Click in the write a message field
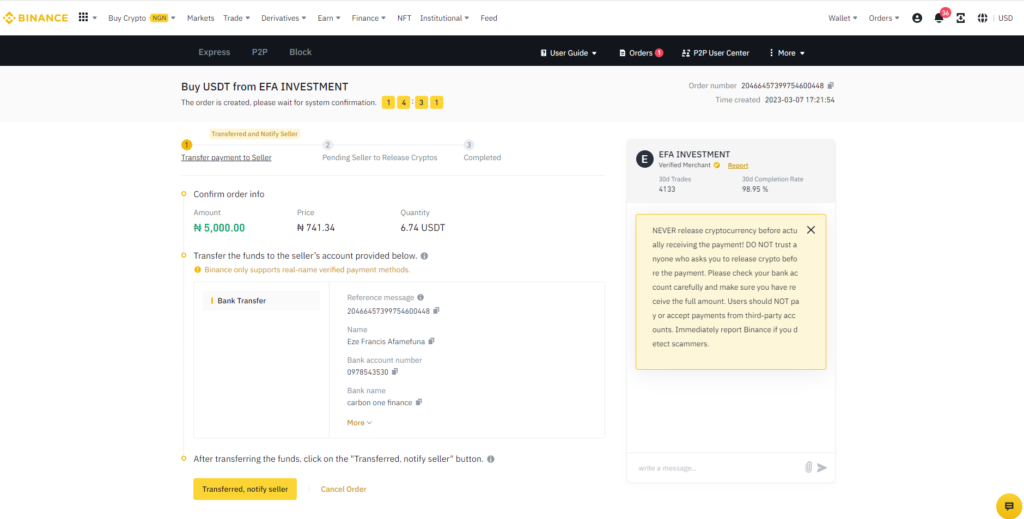This screenshot has width=1024, height=519. point(717,468)
